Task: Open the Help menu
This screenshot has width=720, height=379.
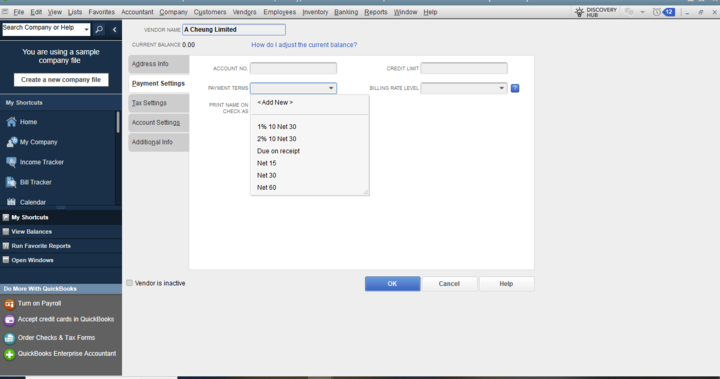Action: 430,12
